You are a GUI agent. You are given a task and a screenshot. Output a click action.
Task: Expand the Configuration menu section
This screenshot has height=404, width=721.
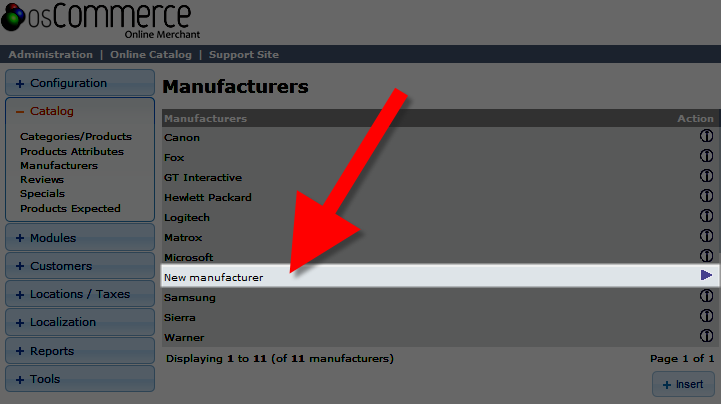(x=80, y=83)
